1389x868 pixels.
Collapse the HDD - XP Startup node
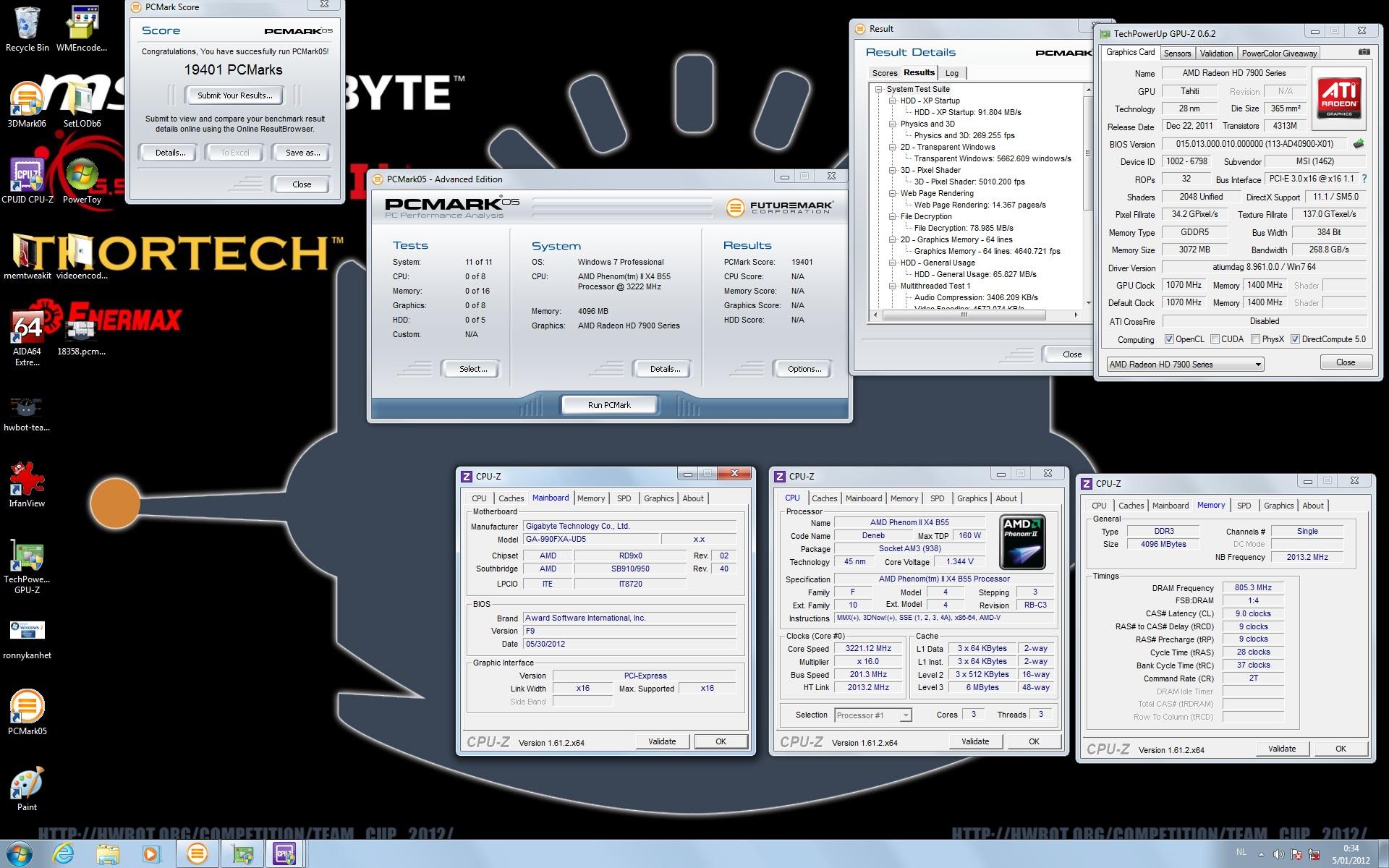click(893, 101)
